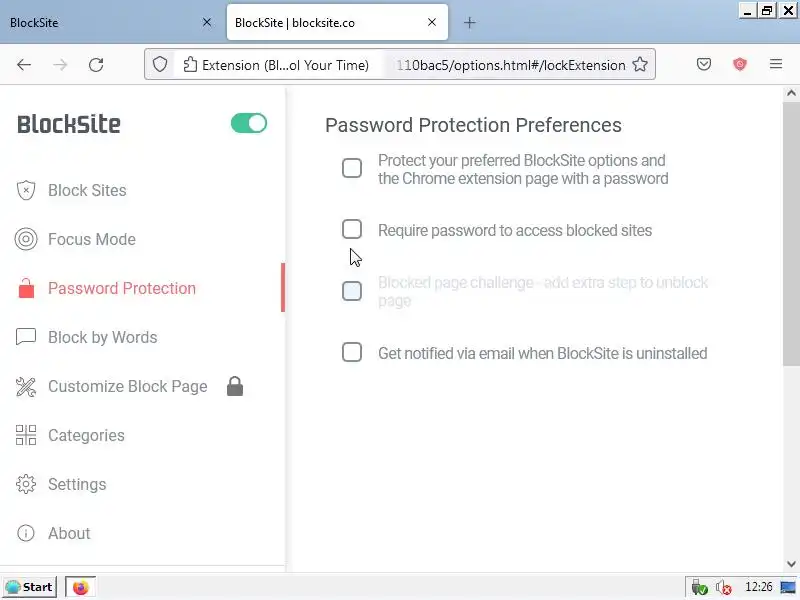Reload the current page

(96, 65)
